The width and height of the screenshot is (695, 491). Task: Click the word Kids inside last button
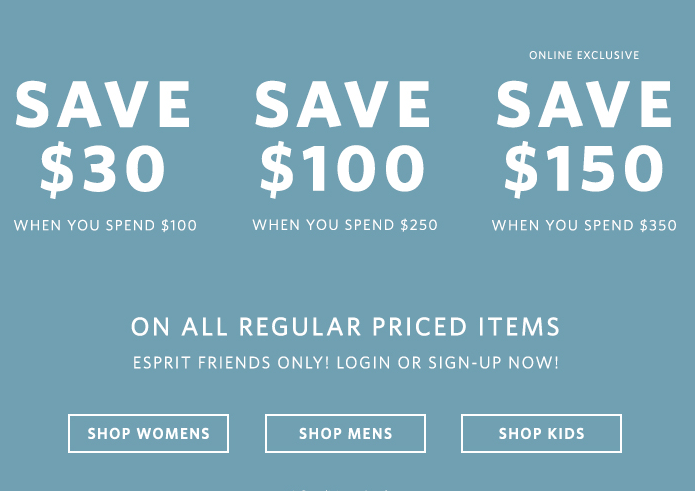click(565, 433)
